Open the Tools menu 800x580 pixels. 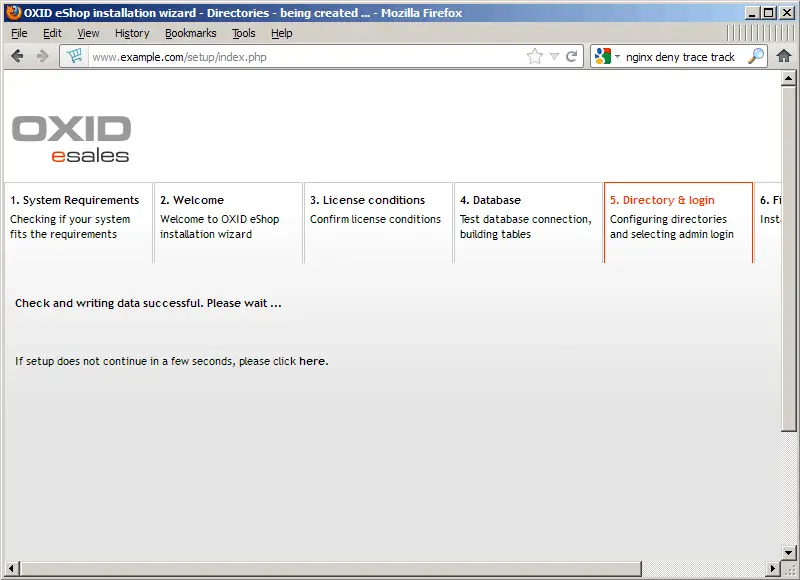(243, 33)
